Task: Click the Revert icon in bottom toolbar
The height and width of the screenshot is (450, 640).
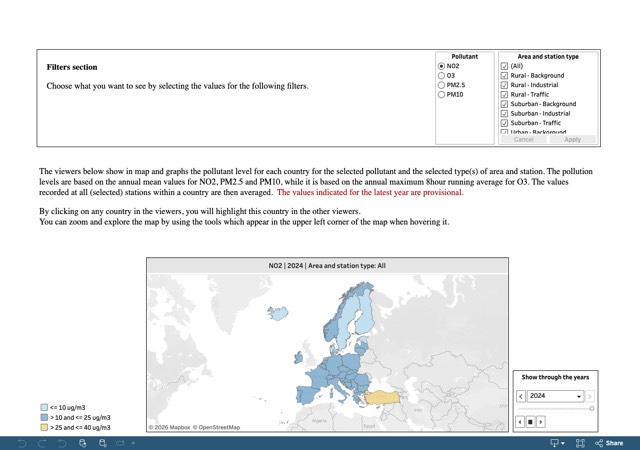Action: tap(62, 443)
